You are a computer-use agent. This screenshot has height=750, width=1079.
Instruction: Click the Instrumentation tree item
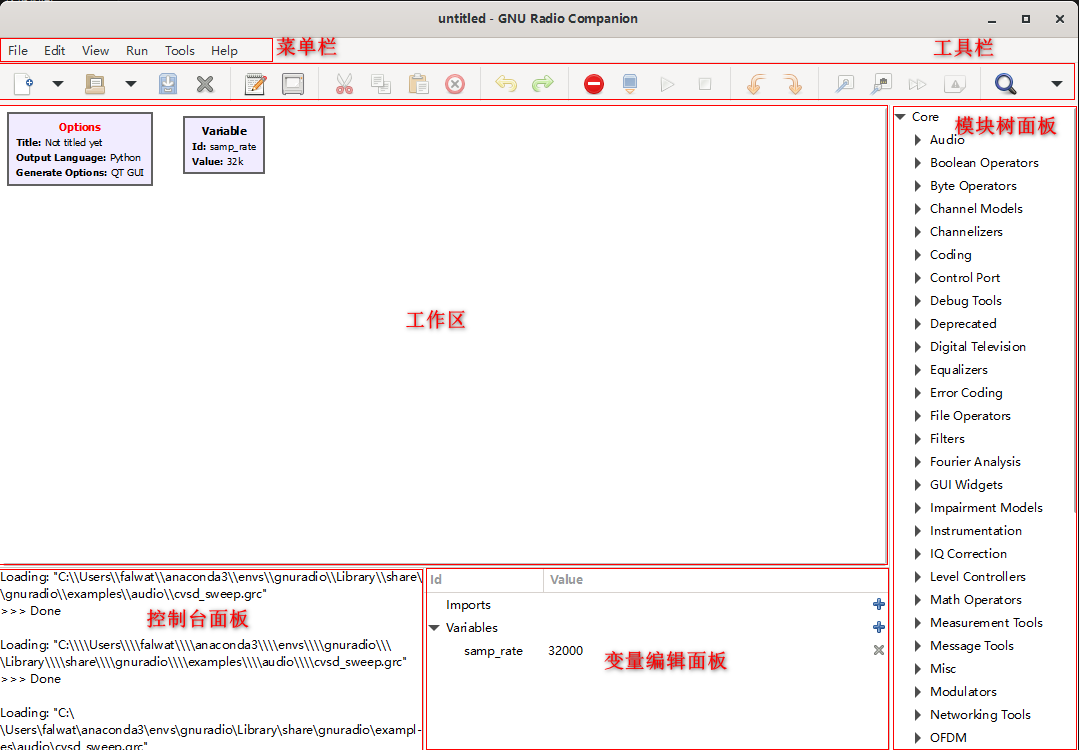click(976, 531)
